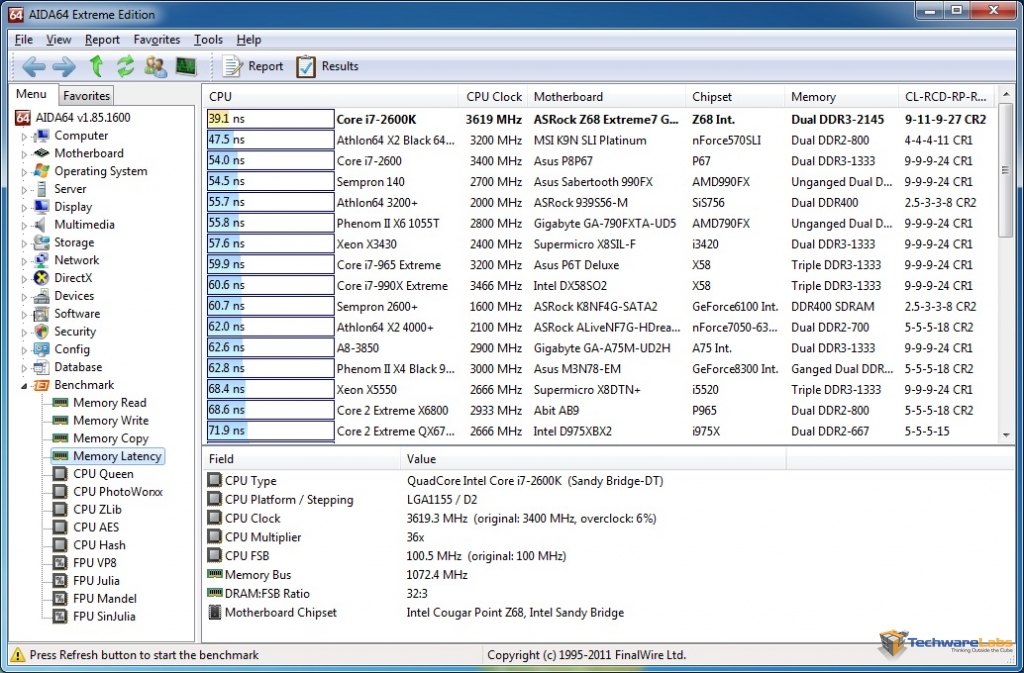Click the warning icon in status bar
The image size is (1024, 673).
pos(18,655)
